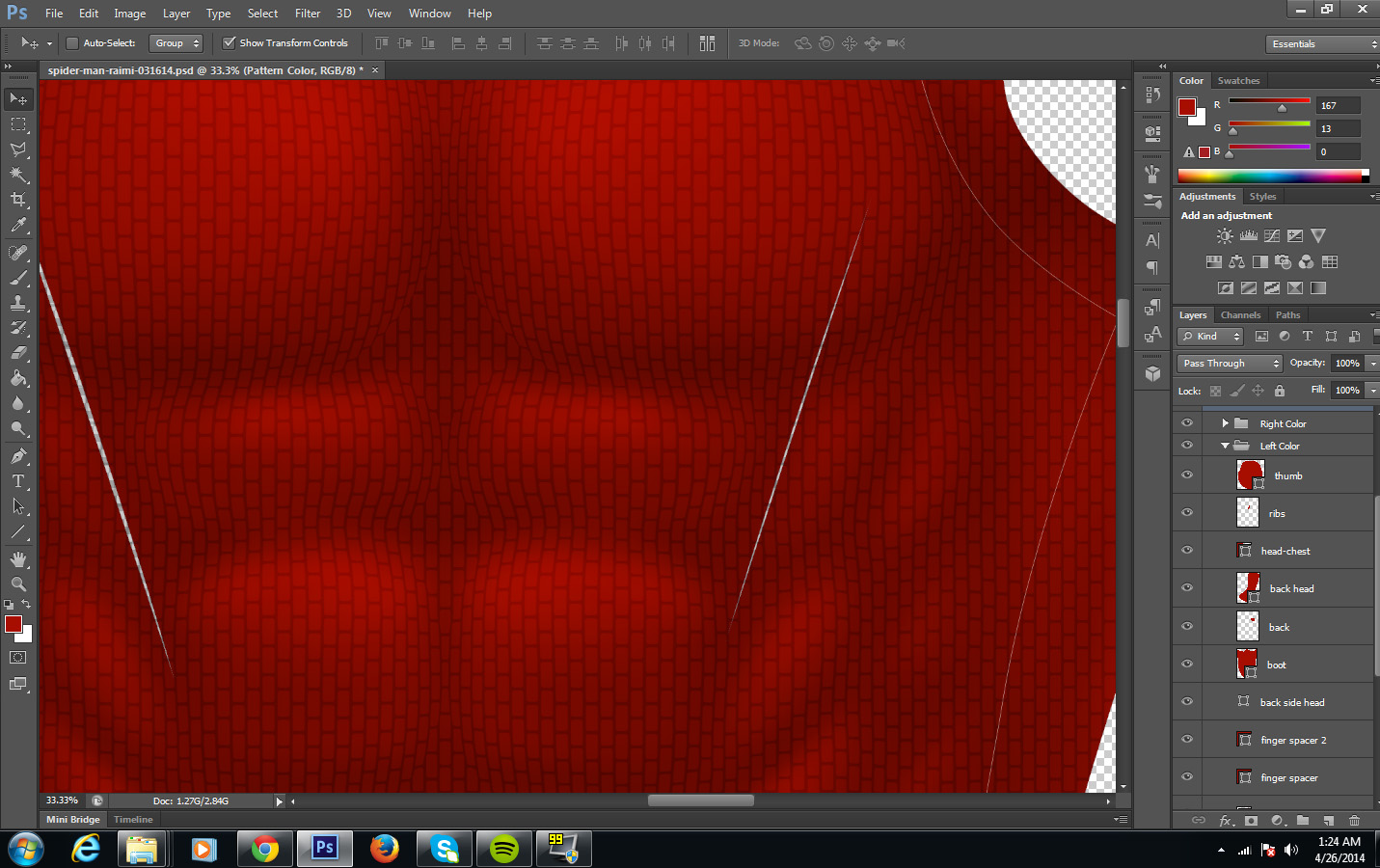Image resolution: width=1380 pixels, height=868 pixels.
Task: Select the Eyedropper tool
Action: (x=18, y=225)
